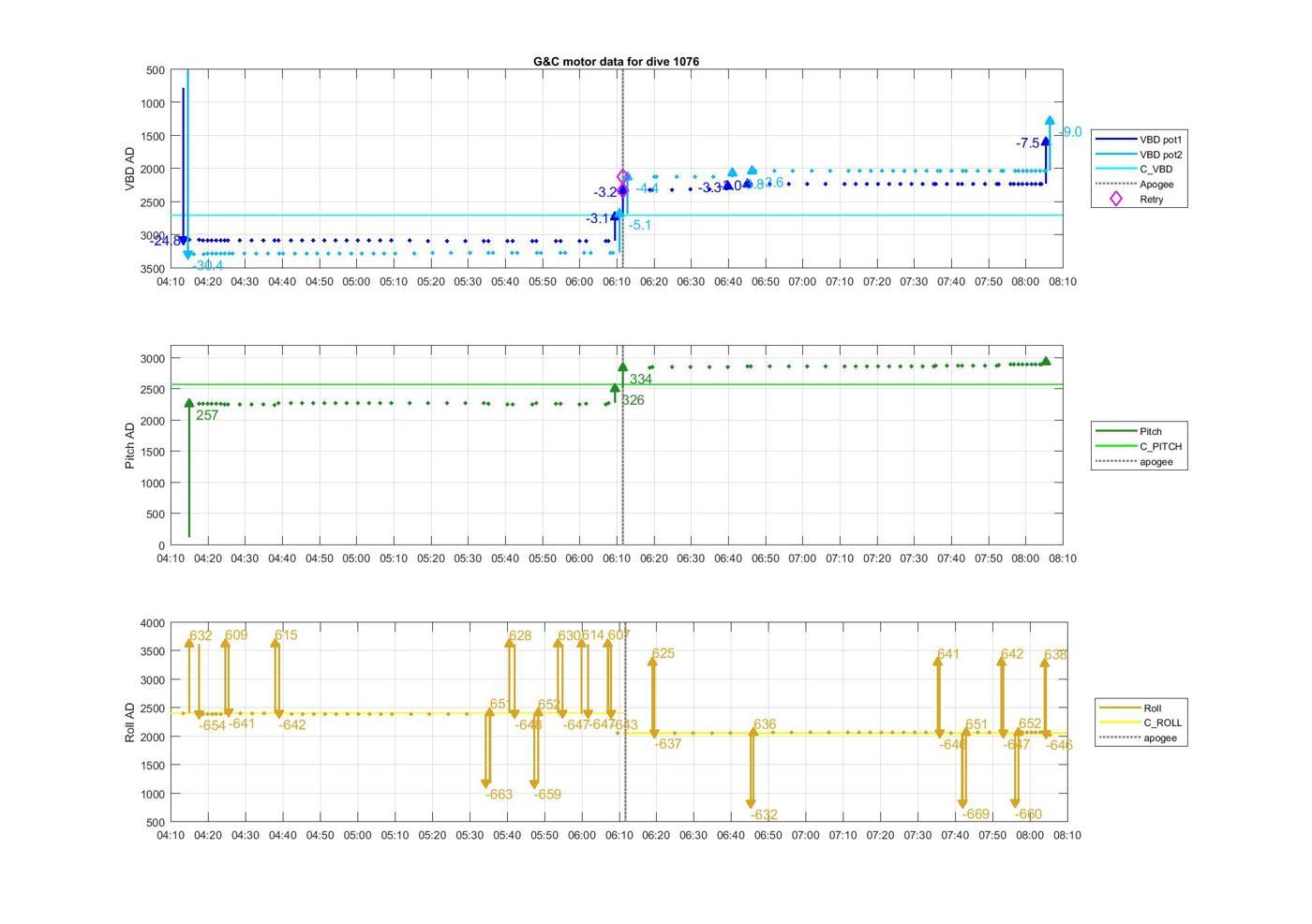Click the '326' pitch data label
This screenshot has height=924, width=1312.
pos(633,400)
